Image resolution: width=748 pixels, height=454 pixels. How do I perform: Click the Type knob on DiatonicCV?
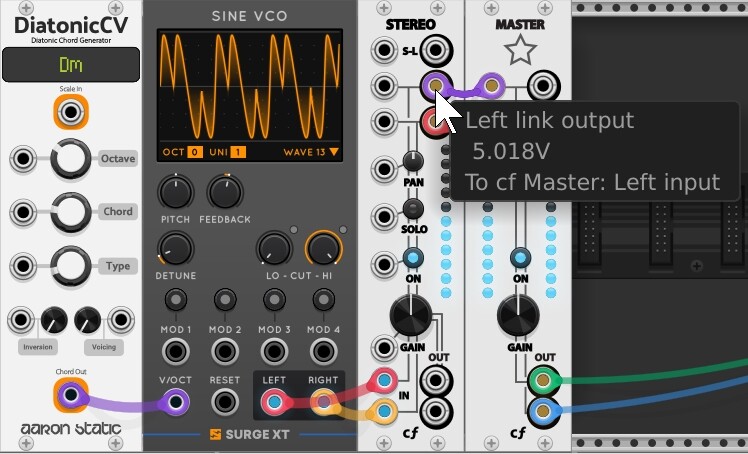click(71, 266)
